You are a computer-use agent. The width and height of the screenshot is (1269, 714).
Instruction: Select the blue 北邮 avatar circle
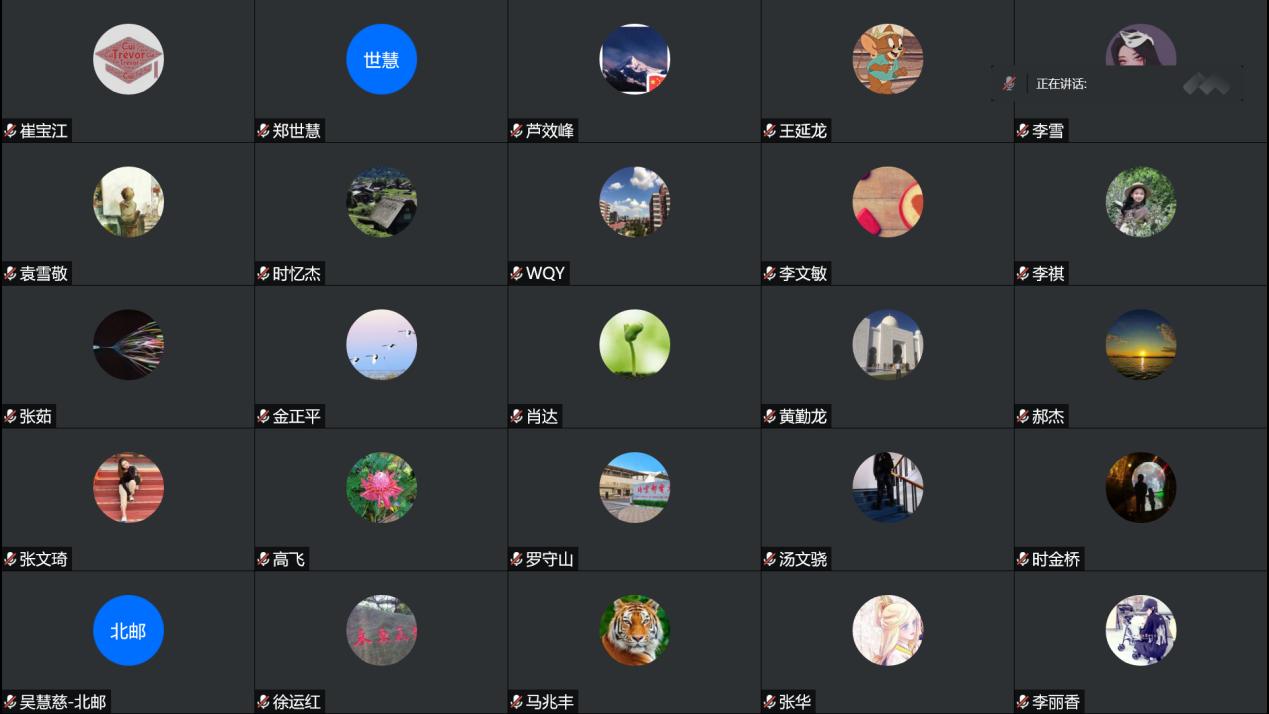click(128, 630)
